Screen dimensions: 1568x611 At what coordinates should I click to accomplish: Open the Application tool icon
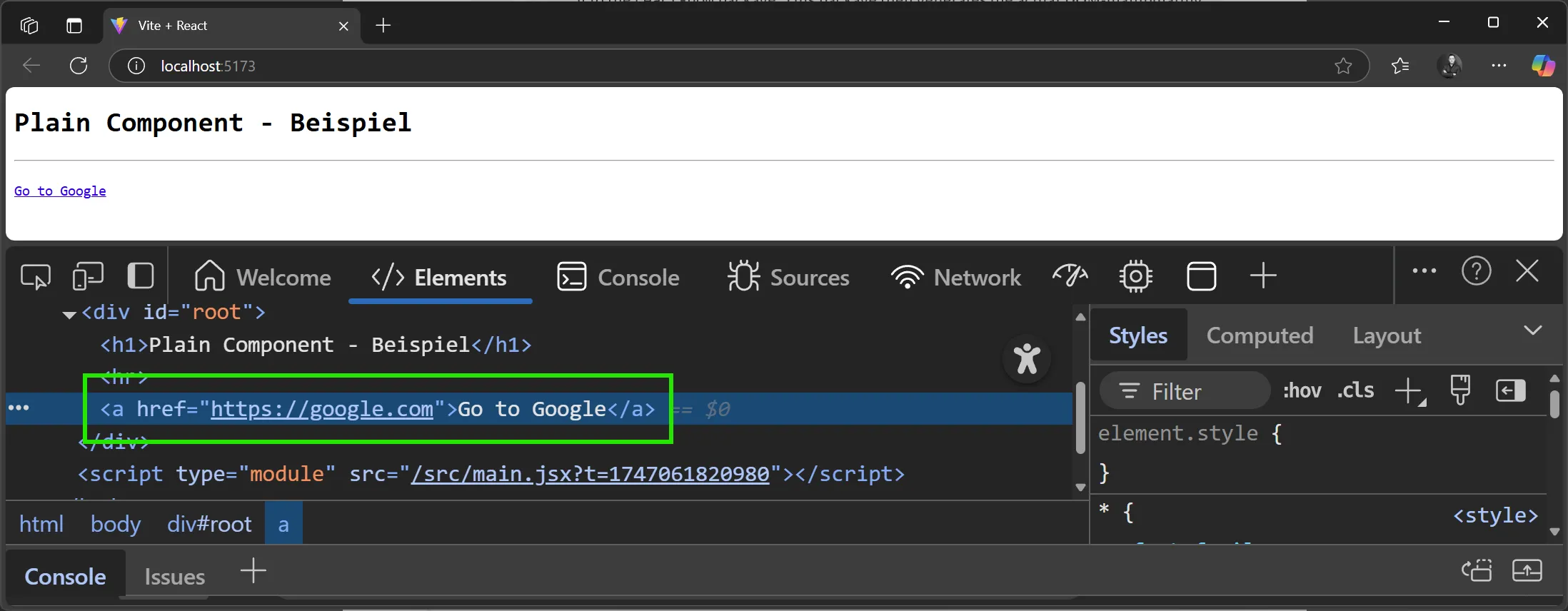[1201, 276]
